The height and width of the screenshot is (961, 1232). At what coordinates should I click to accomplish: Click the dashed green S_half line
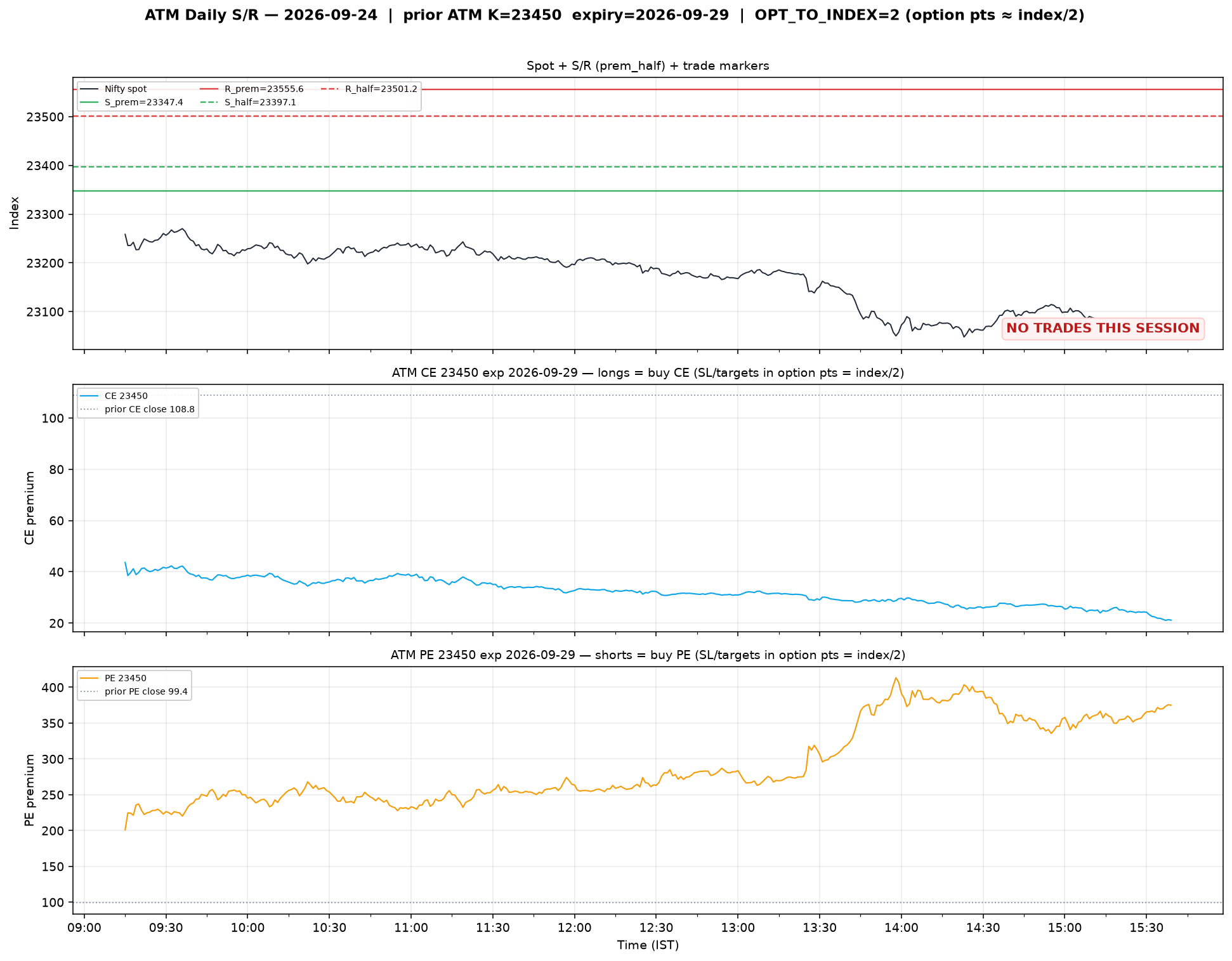pos(648,167)
